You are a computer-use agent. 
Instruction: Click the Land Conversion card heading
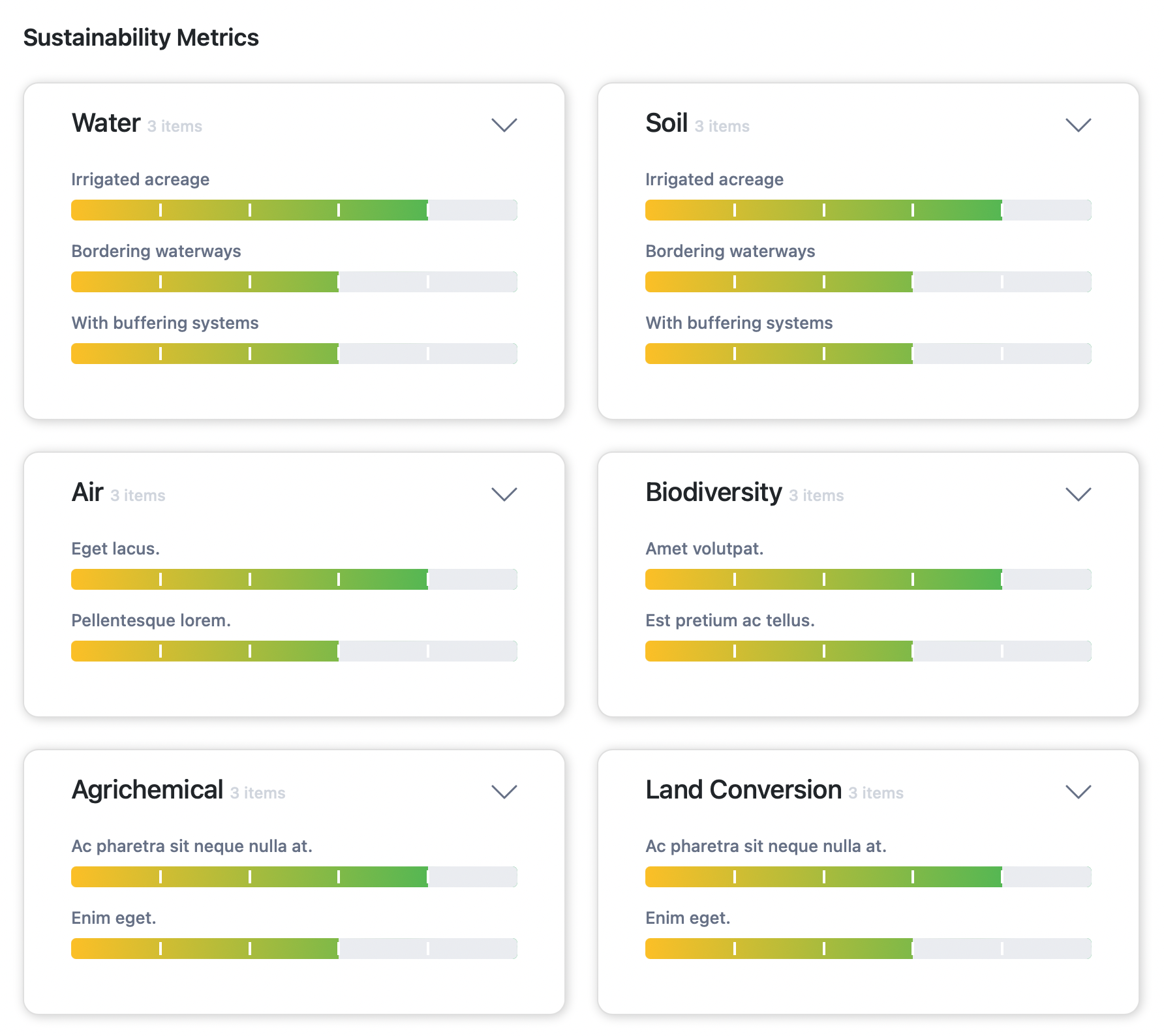pyautogui.click(x=743, y=790)
